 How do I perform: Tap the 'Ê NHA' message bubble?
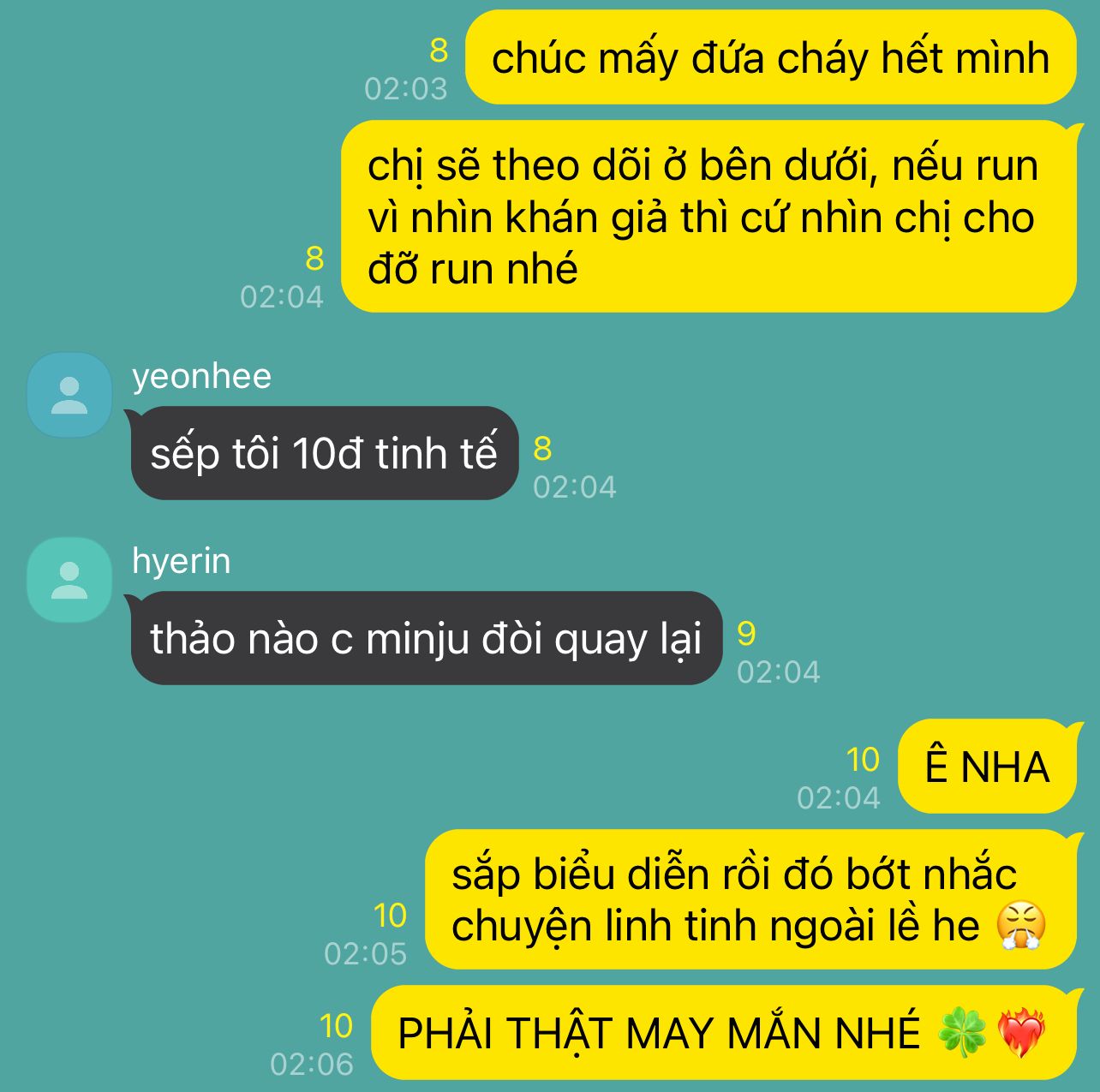pyautogui.click(x=987, y=766)
